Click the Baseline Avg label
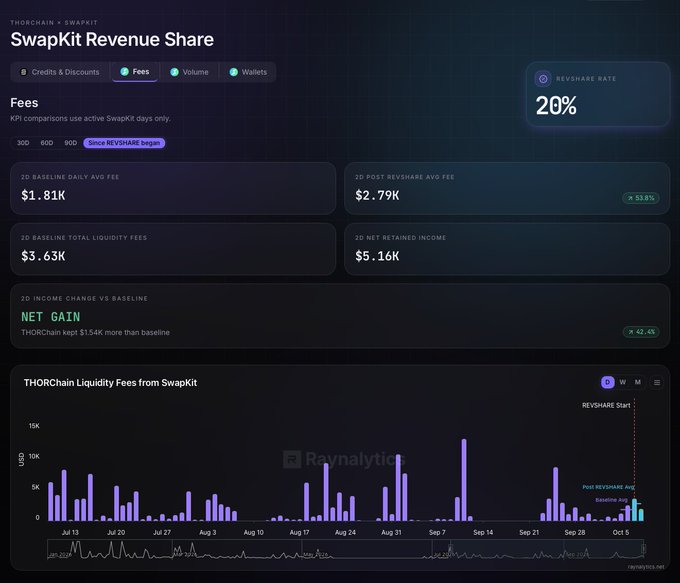Screen dimensions: 680x583 point(611,500)
